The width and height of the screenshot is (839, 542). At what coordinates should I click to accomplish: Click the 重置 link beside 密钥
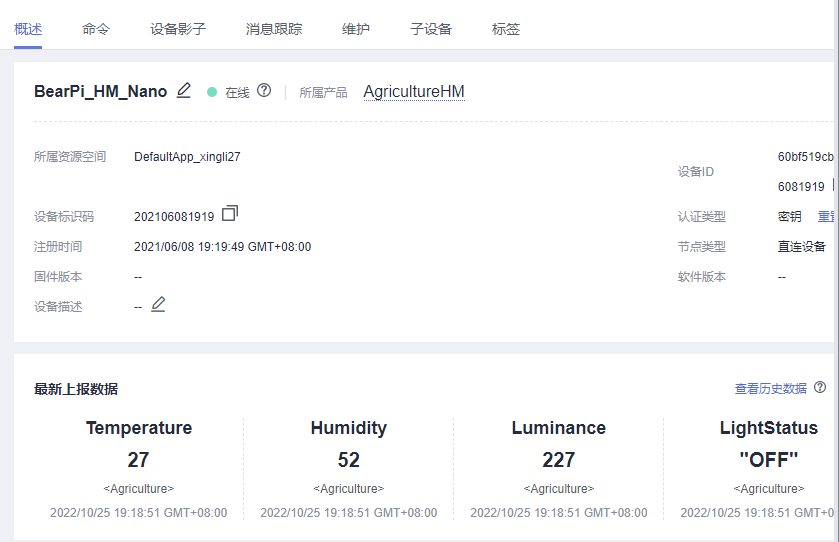coord(827,217)
